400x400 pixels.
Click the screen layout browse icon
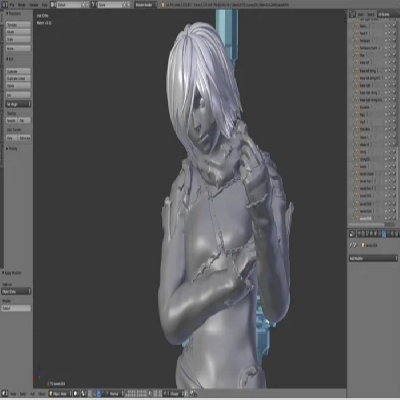[x=53, y=5]
